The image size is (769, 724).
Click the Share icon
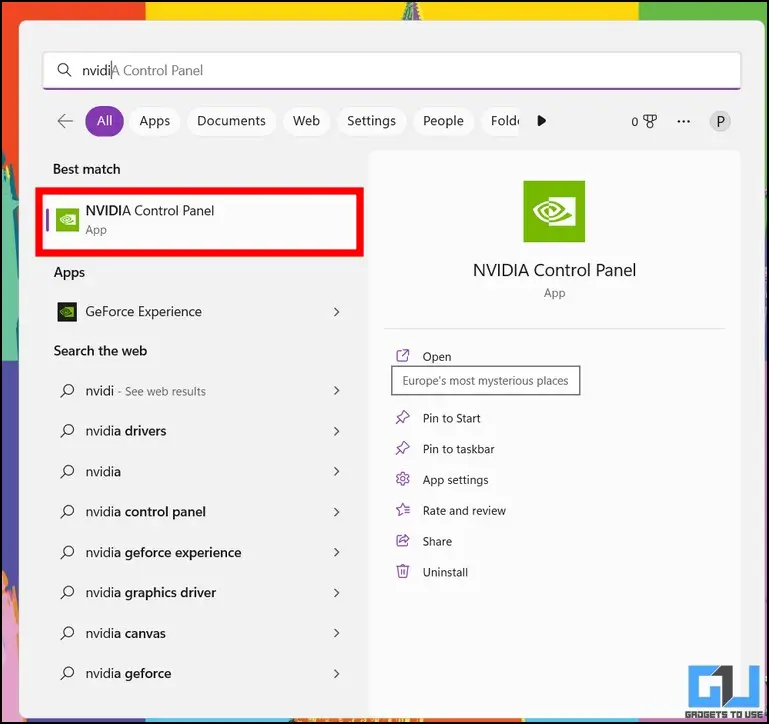403,541
